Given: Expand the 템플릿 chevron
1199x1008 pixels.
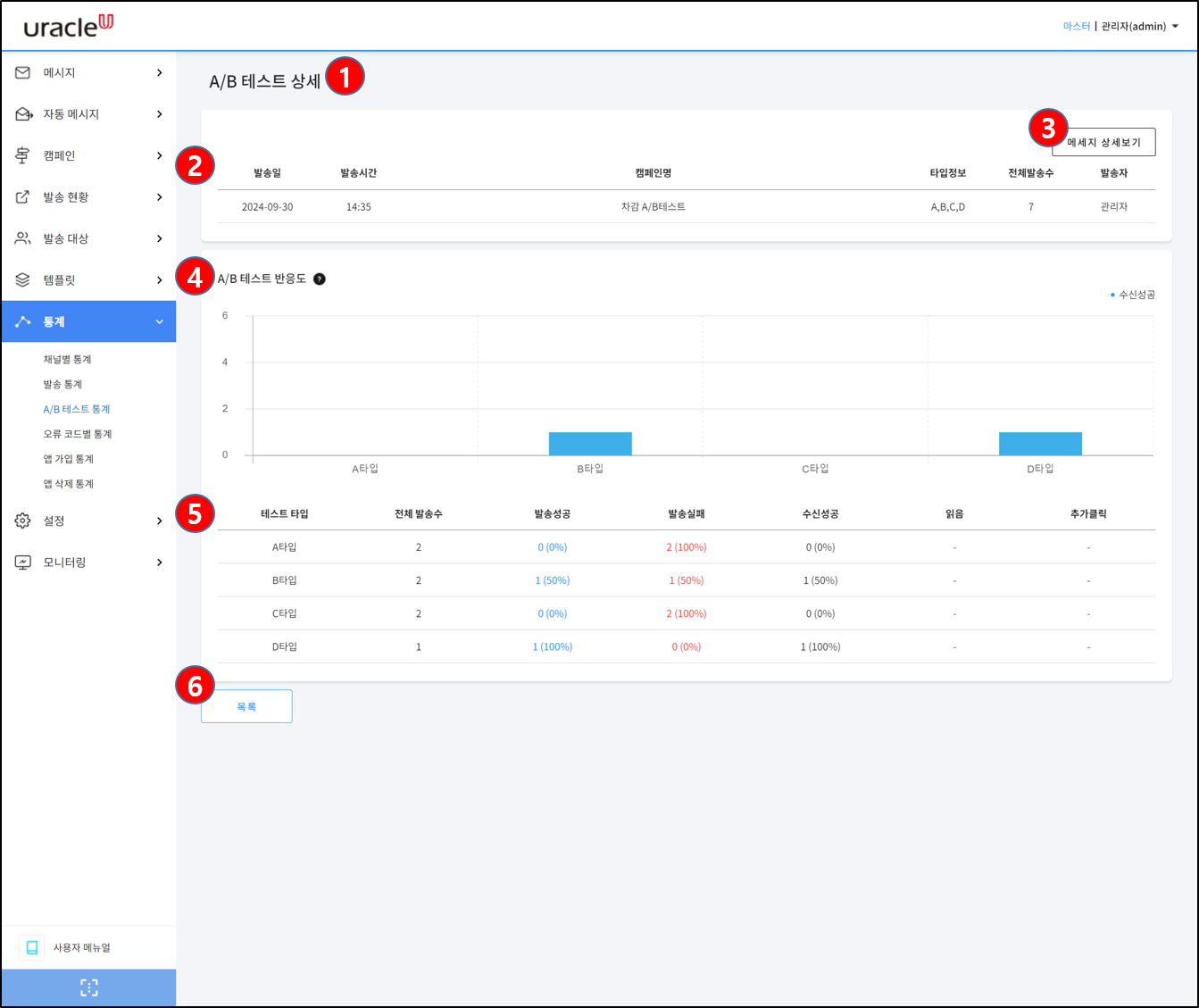Looking at the screenshot, I should 160,280.
